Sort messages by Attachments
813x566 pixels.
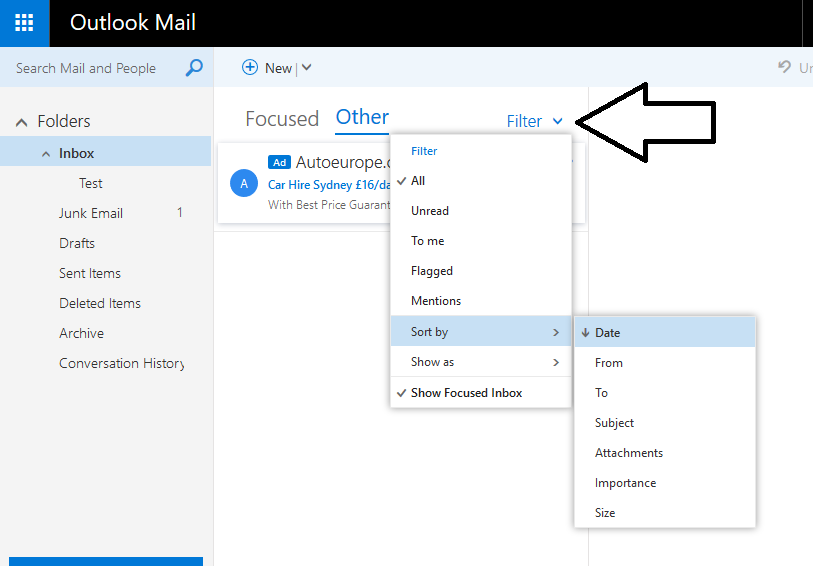665,453
